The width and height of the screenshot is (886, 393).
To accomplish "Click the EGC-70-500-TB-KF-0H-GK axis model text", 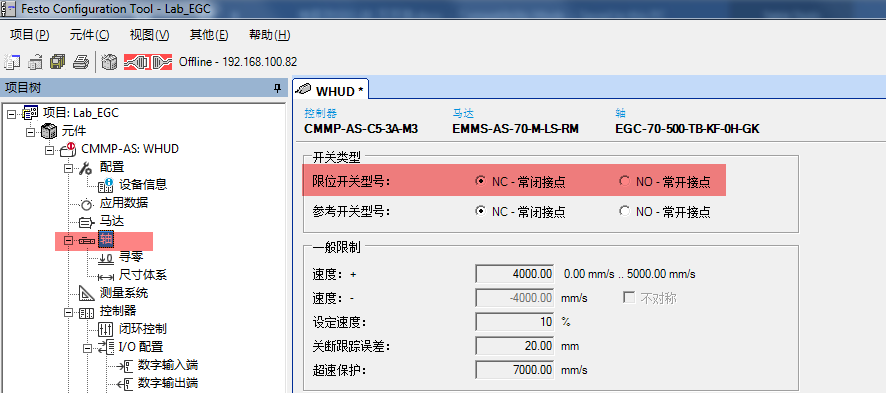I will tap(687, 129).
